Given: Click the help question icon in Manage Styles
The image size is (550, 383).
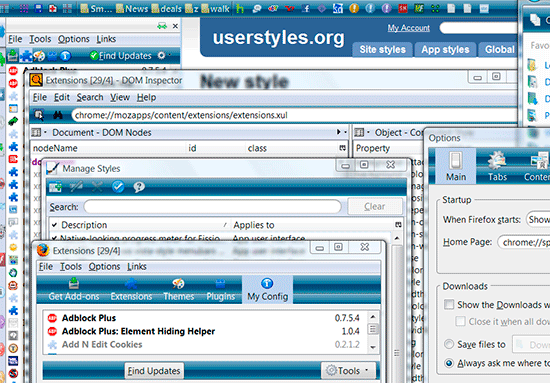Looking at the screenshot, I should 139,187.
